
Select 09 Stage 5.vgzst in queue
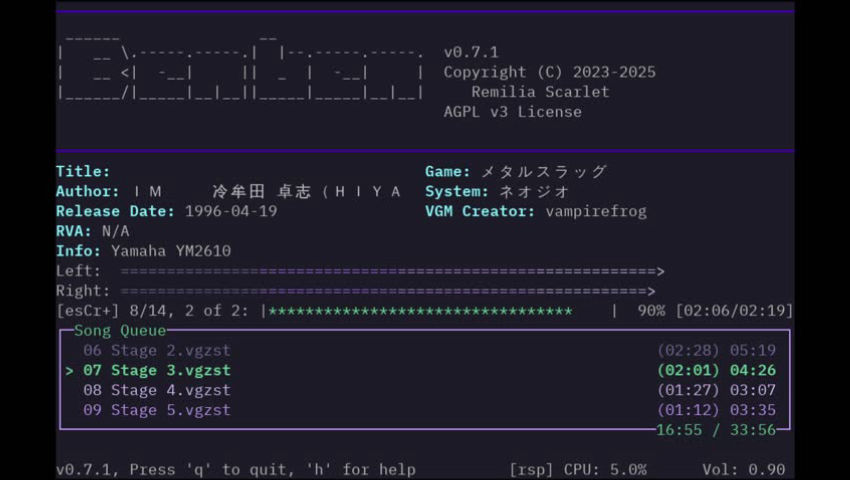[156, 410]
